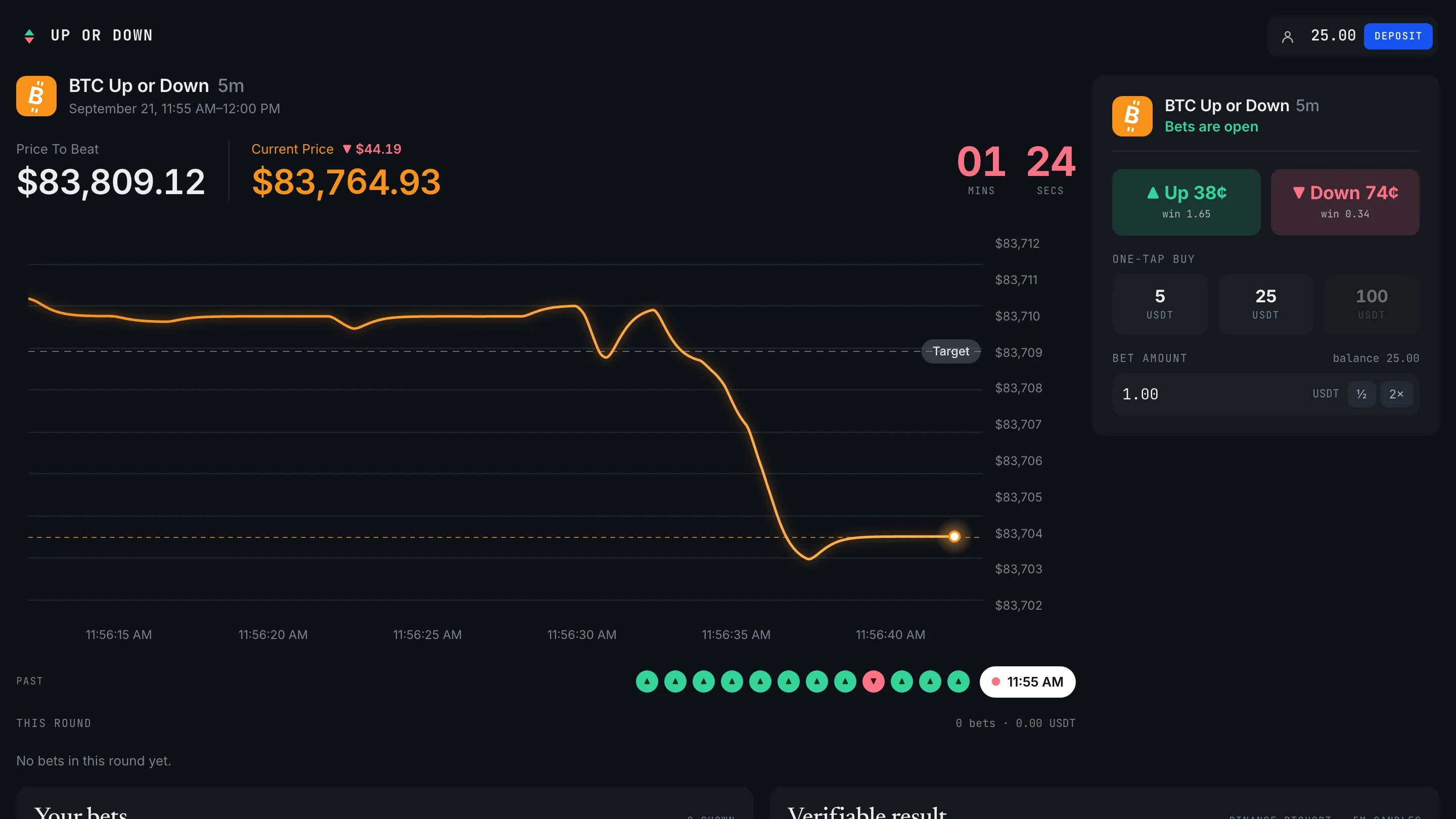The image size is (1456, 819).
Task: Open the Up result right after the red one
Action: (x=901, y=681)
